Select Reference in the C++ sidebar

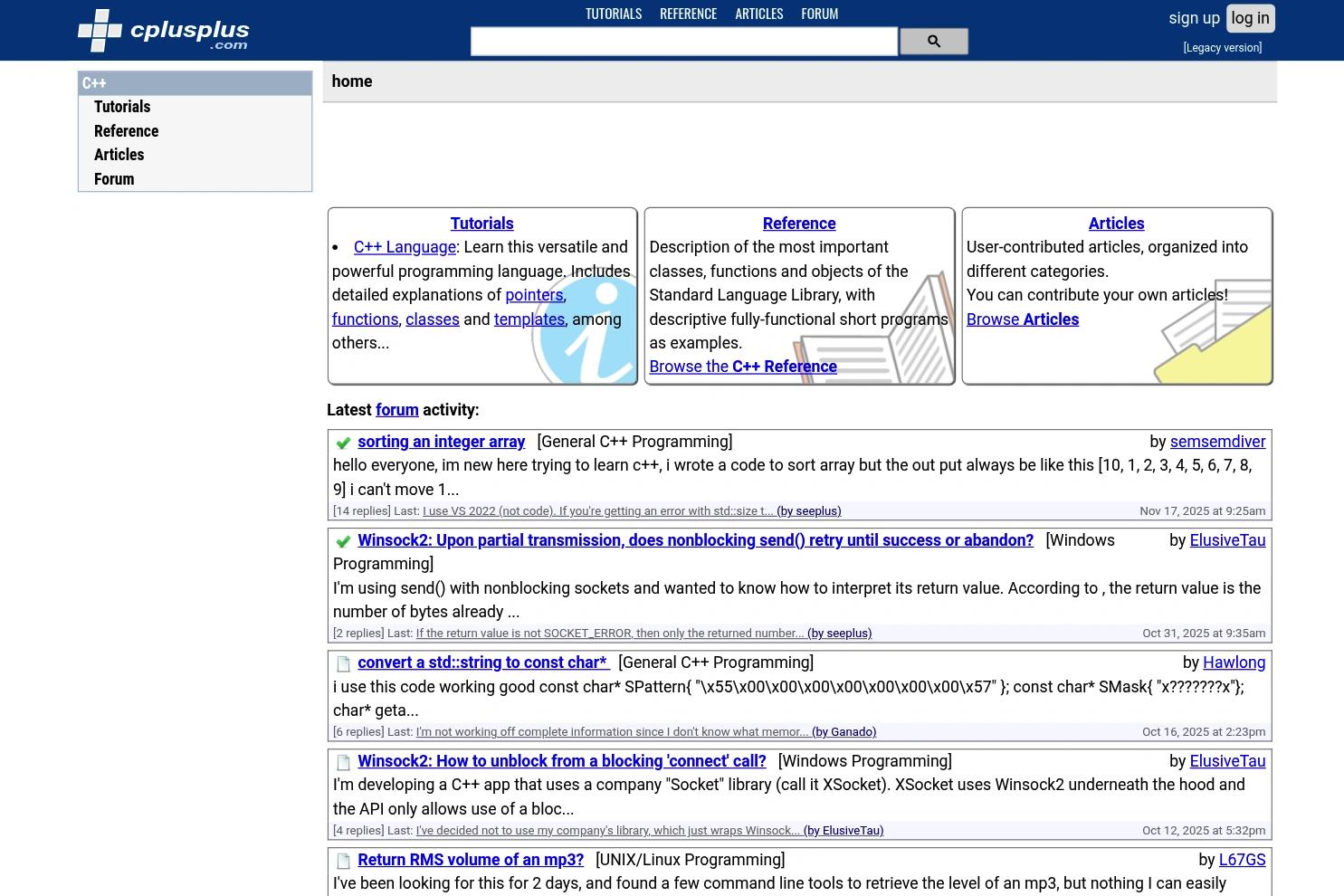click(126, 131)
